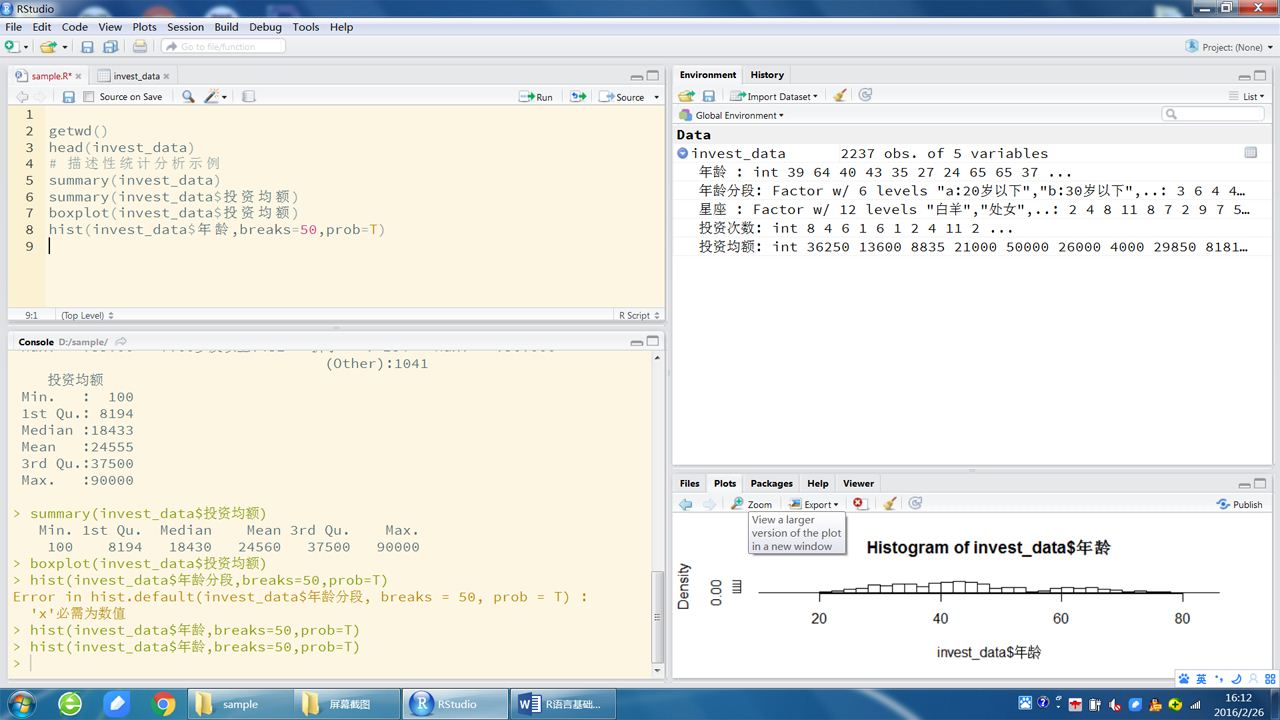Screen dimensions: 1280x720
Task: Close the invest_data tab
Action: pos(167,76)
